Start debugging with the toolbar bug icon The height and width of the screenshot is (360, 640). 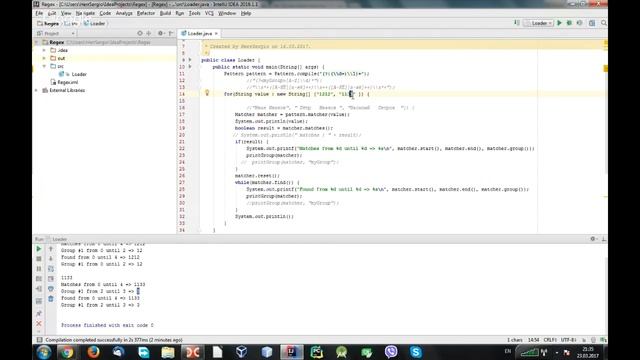point(569,23)
